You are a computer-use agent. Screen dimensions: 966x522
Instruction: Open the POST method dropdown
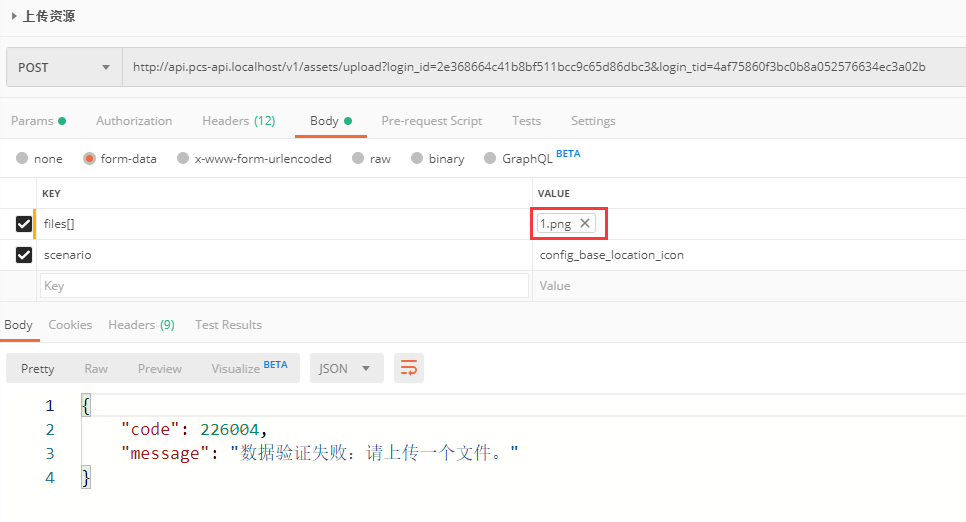click(63, 68)
